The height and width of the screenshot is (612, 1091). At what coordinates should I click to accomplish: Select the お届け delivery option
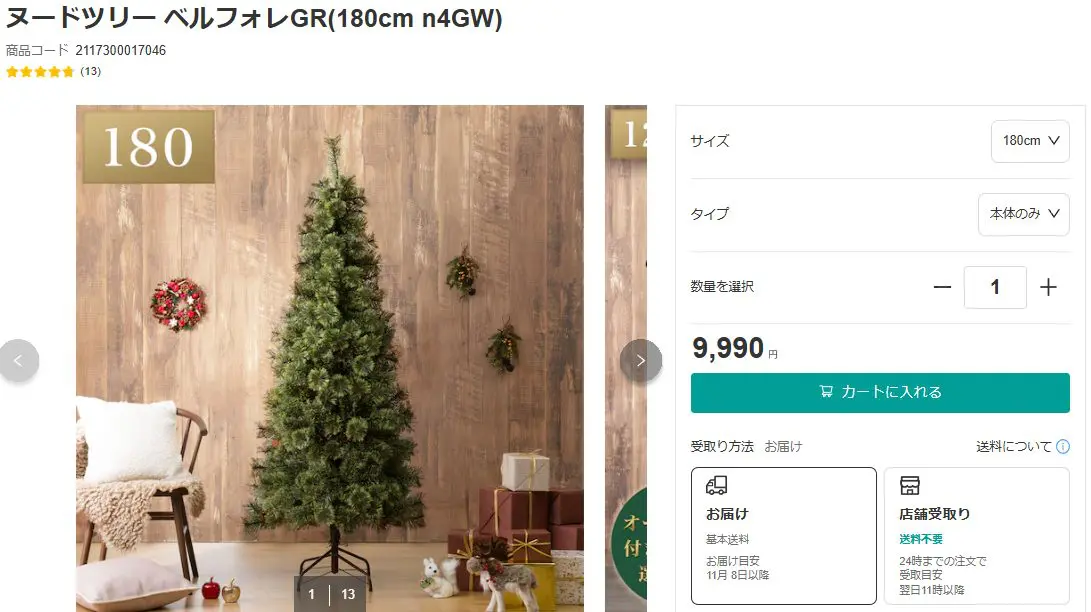[783, 536]
